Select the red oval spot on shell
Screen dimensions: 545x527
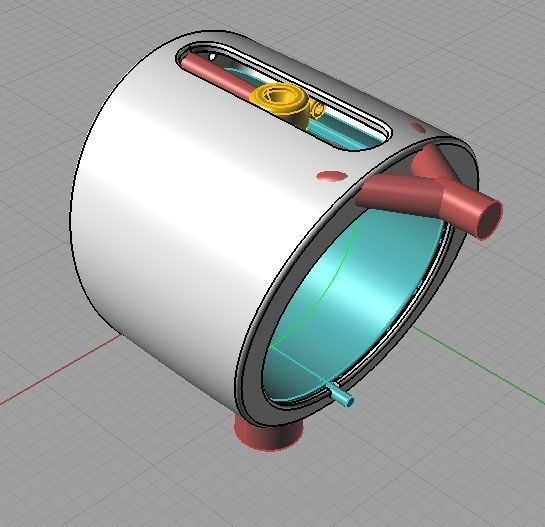point(332,176)
